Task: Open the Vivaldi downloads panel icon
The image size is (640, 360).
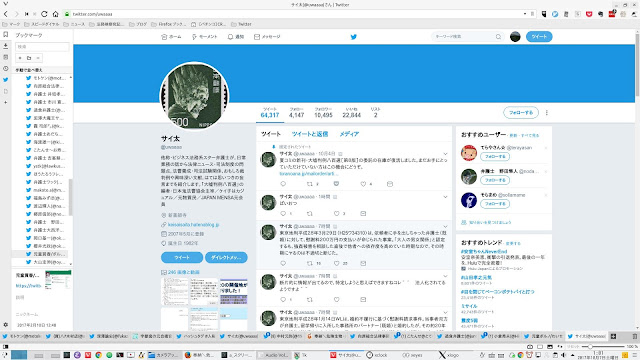Action: click(x=6, y=46)
